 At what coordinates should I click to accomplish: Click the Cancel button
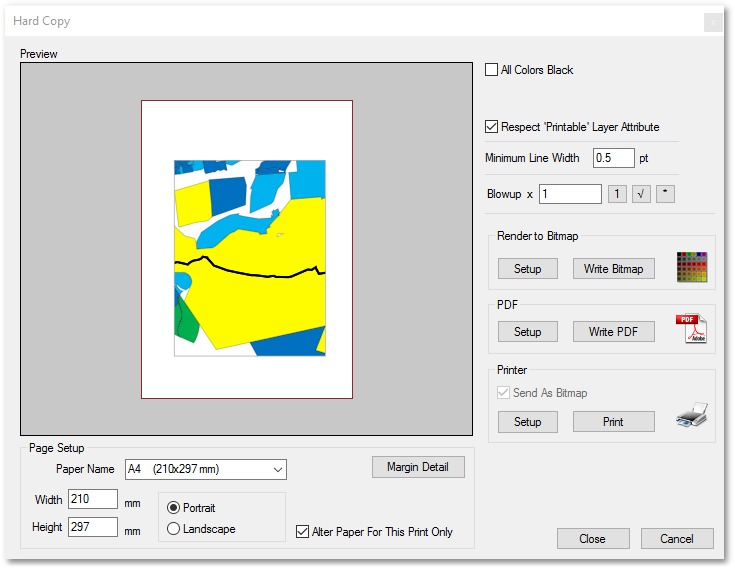point(677,539)
